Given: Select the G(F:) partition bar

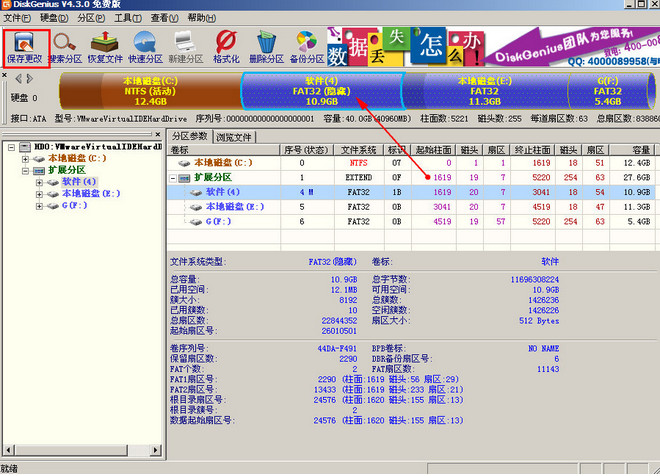Looking at the screenshot, I should [608, 91].
